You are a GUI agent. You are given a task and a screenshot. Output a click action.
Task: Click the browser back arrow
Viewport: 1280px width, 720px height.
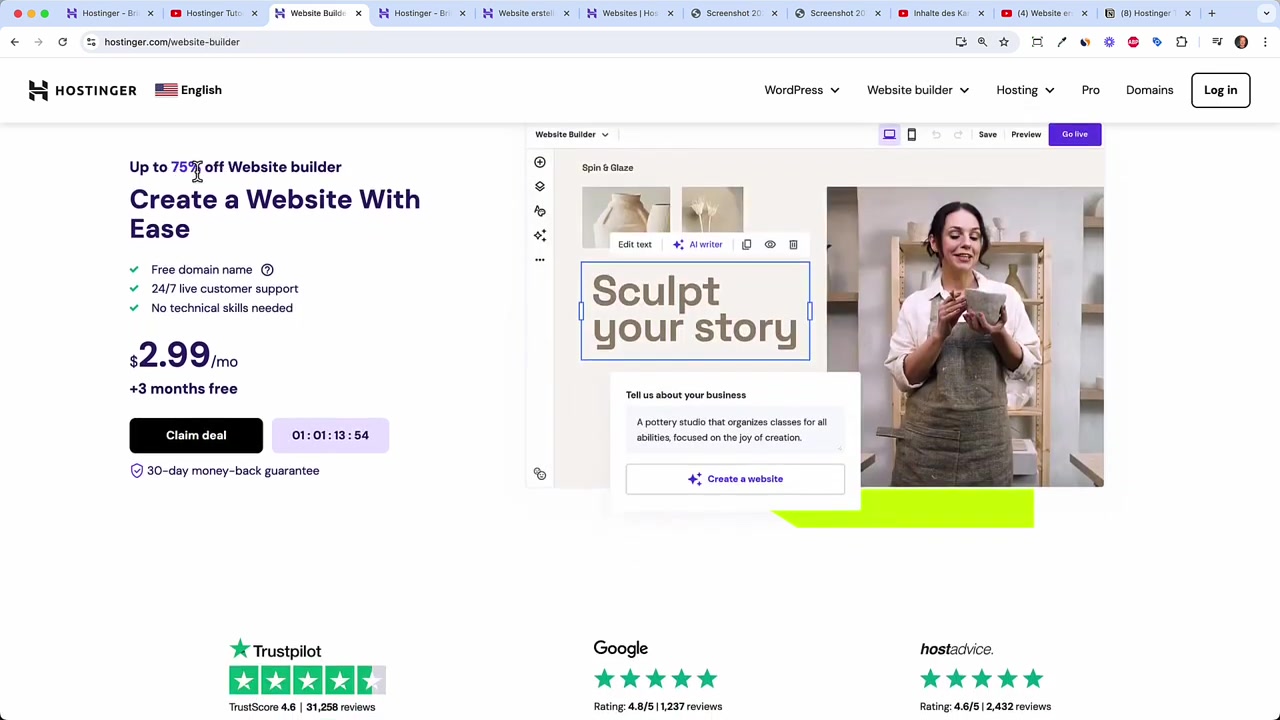(15, 42)
